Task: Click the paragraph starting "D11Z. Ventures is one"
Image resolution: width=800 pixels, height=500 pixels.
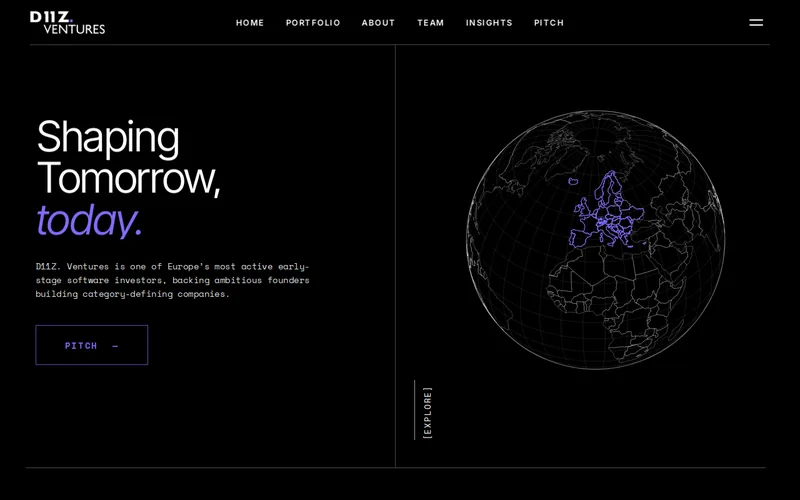Action: coord(172,280)
